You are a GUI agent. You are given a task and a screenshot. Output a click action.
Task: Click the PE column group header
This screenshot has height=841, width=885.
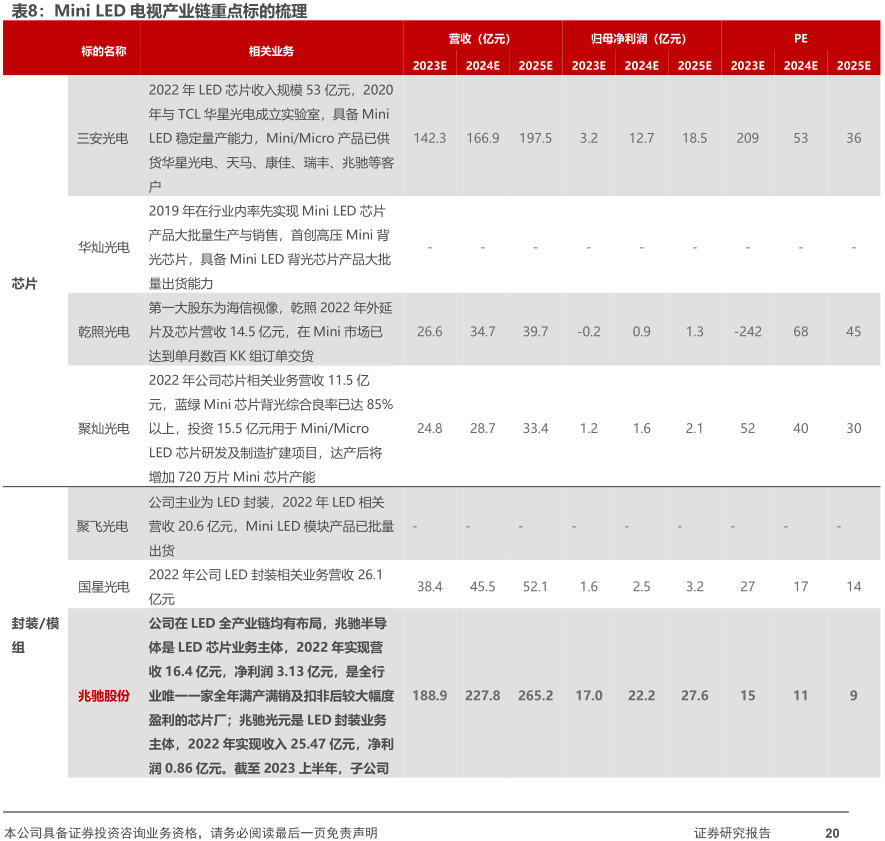pos(800,38)
